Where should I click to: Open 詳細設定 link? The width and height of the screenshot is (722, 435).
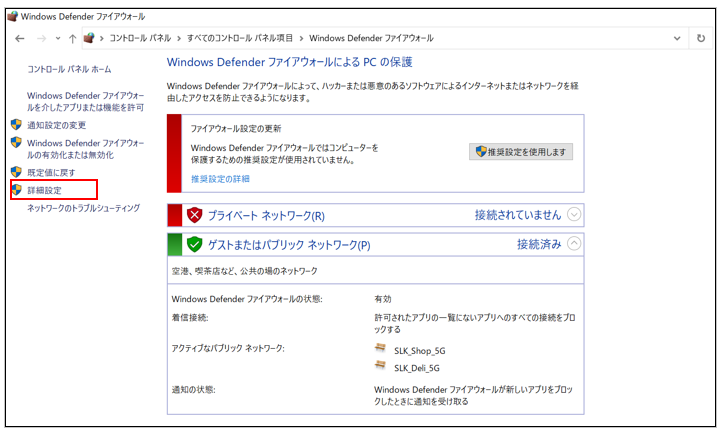44,190
